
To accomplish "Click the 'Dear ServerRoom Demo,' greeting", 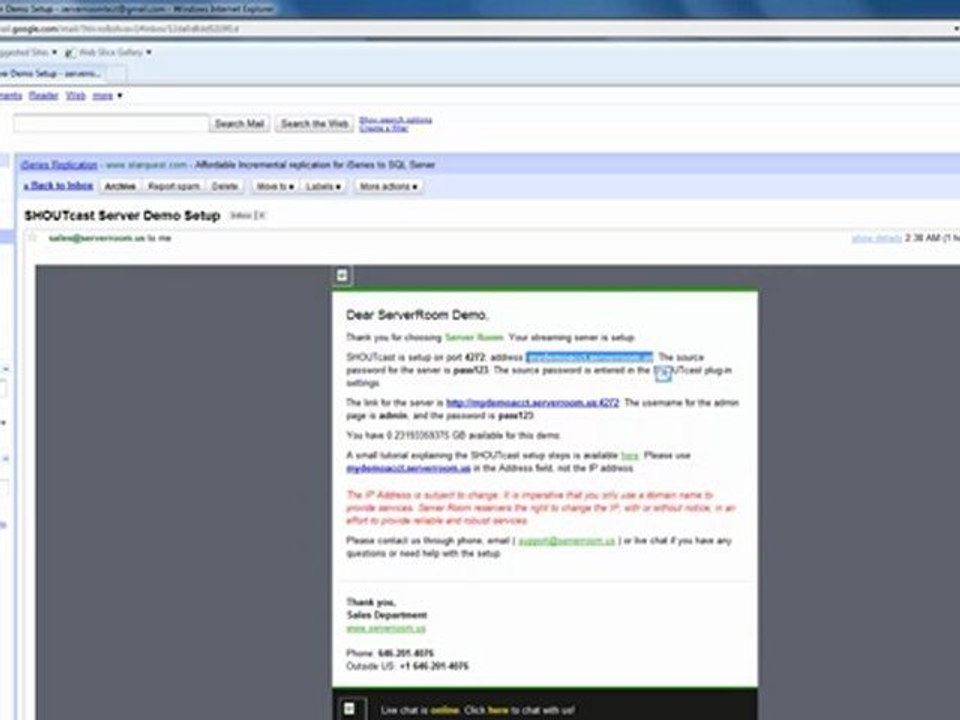I will pos(416,315).
